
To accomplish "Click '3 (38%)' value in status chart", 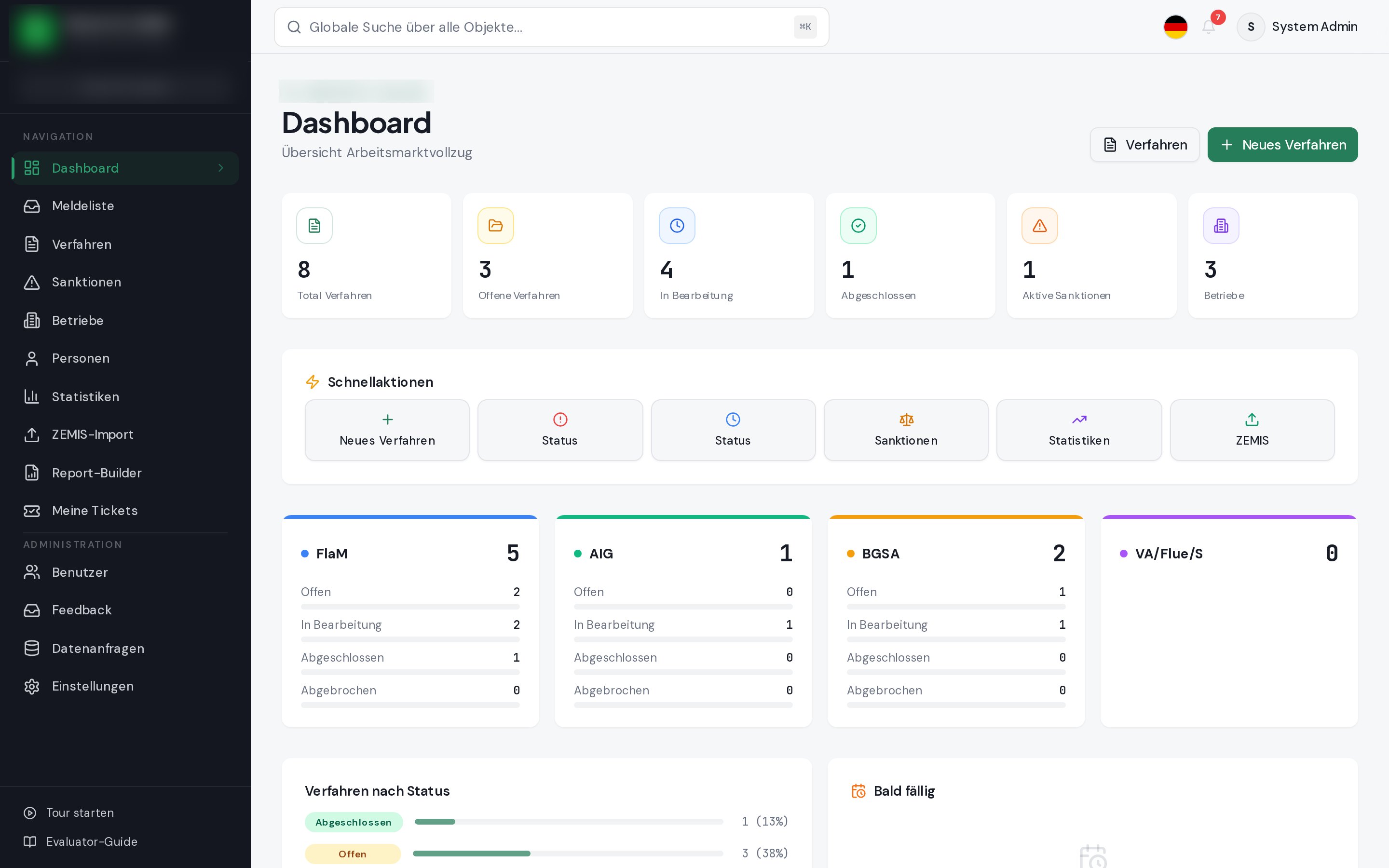I will point(765,853).
